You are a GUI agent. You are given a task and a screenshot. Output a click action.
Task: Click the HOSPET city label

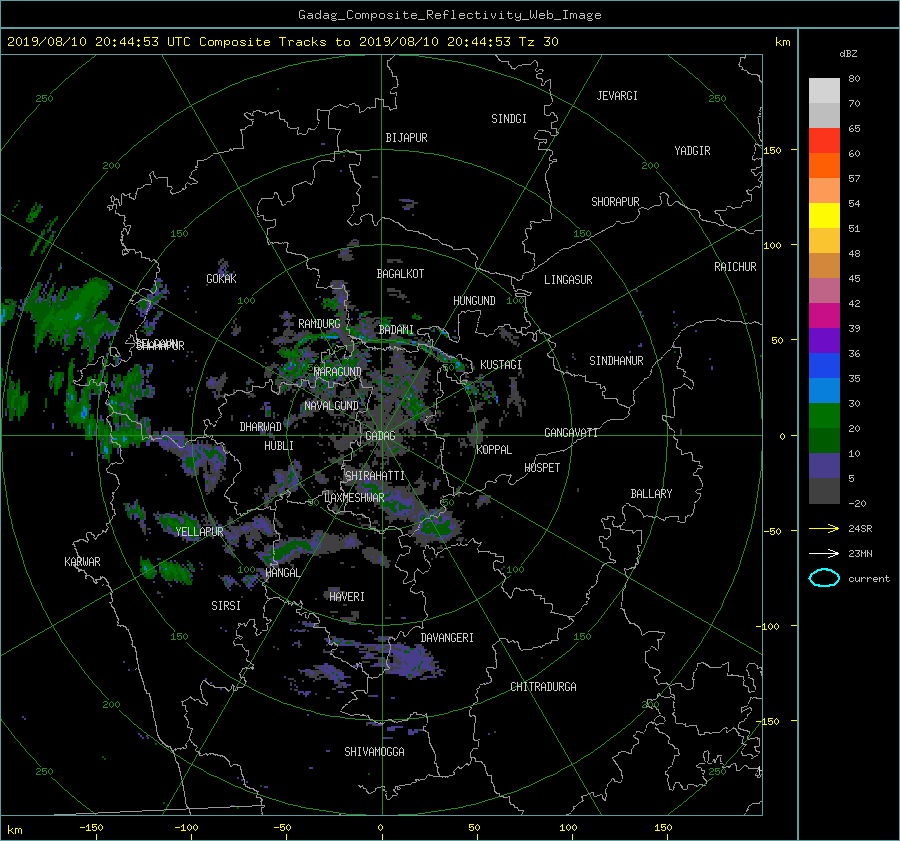pos(542,468)
